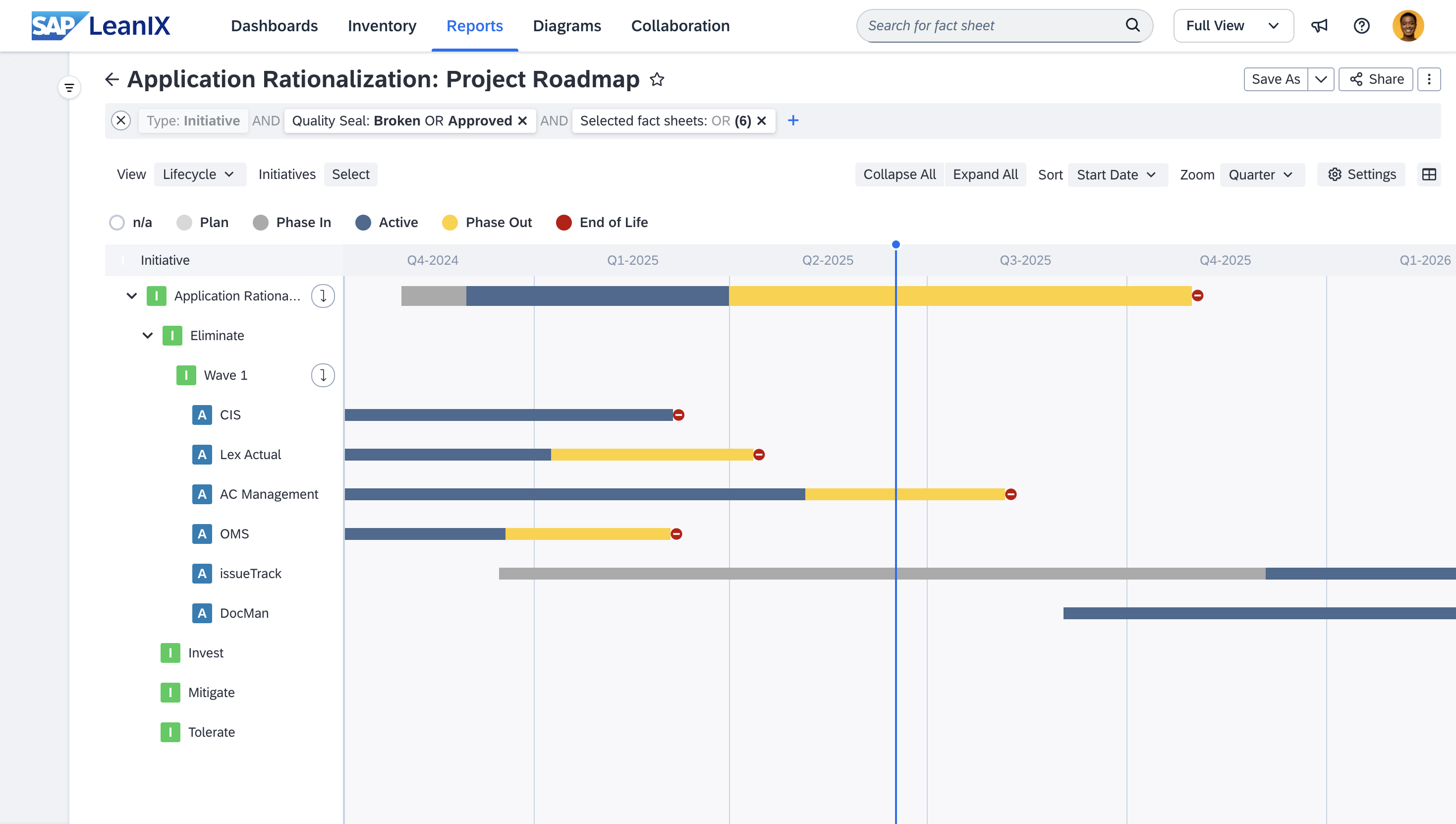Open the Quarter zoom dropdown
The height and width of the screenshot is (824, 1456).
click(x=1261, y=175)
